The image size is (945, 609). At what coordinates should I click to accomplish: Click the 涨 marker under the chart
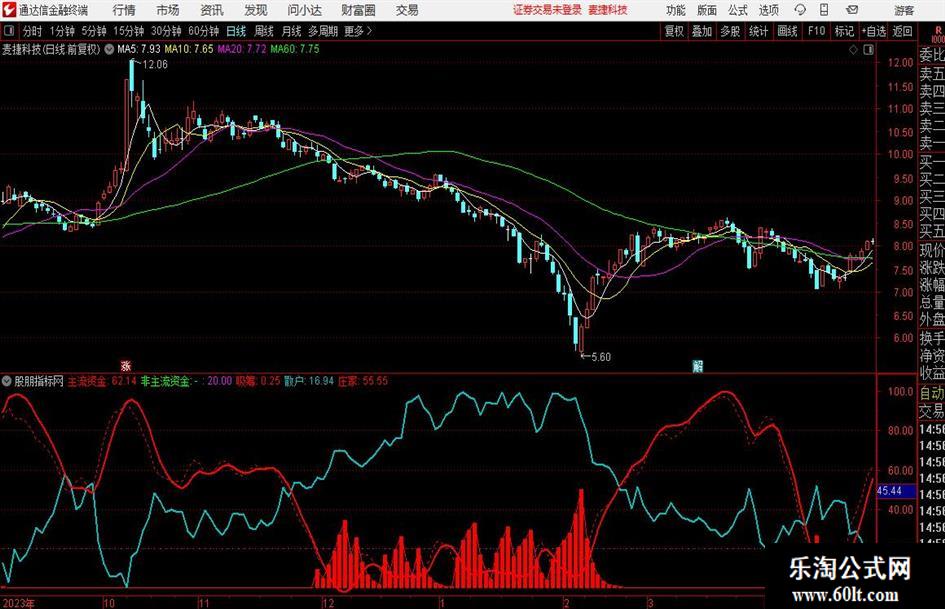(125, 365)
